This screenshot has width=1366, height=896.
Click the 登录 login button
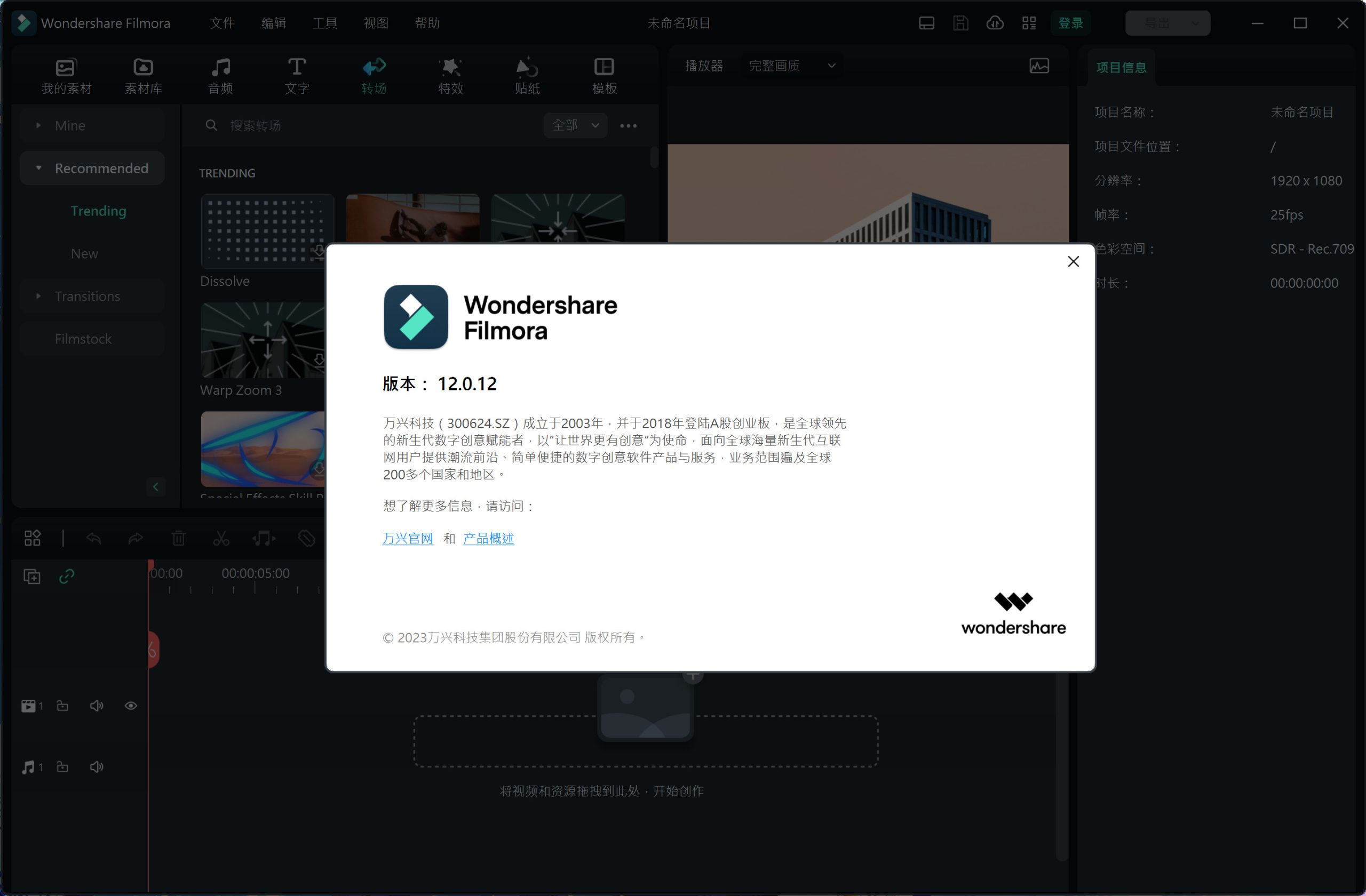tap(1070, 23)
